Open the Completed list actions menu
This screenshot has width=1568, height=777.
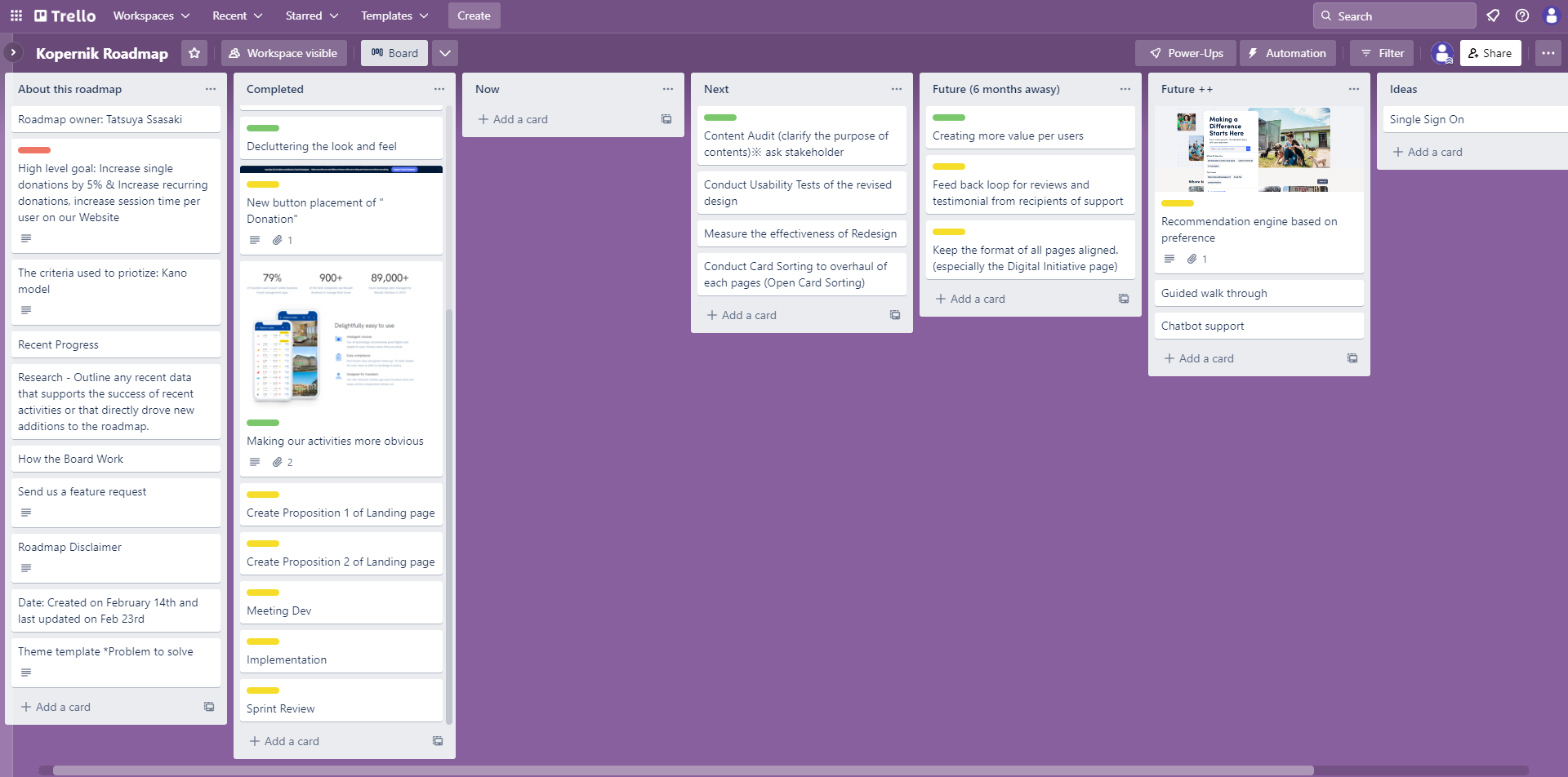click(439, 89)
